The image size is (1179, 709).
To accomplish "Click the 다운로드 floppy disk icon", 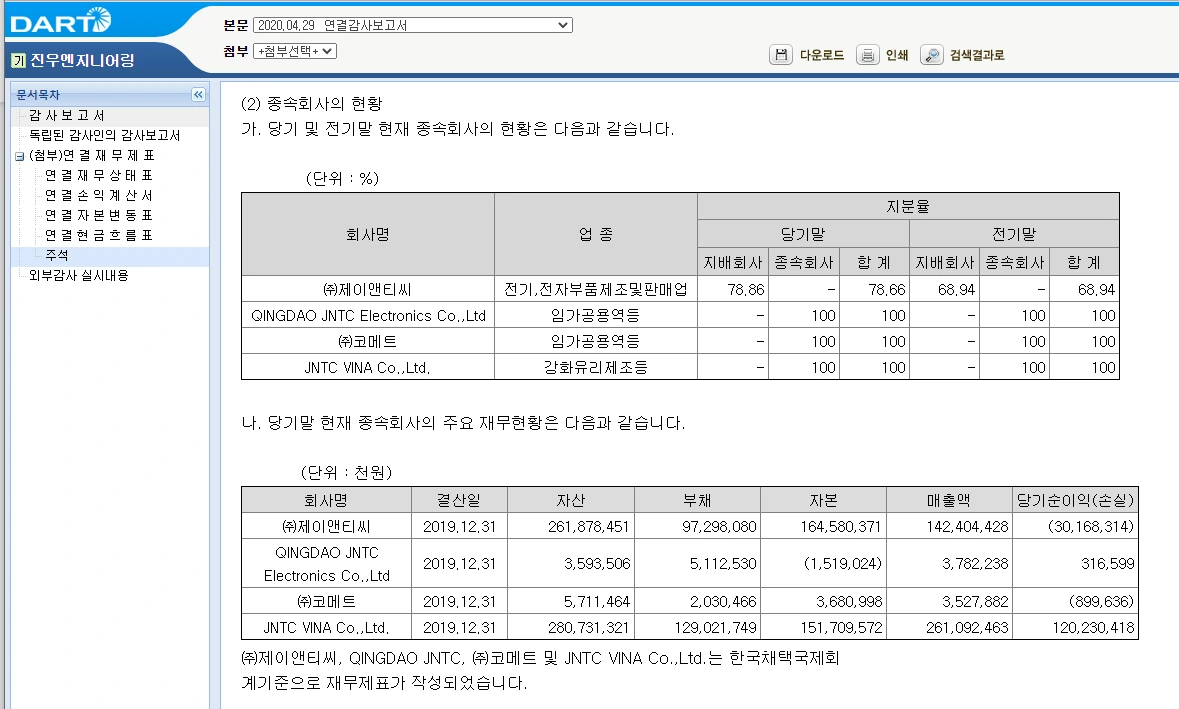I will (780, 55).
